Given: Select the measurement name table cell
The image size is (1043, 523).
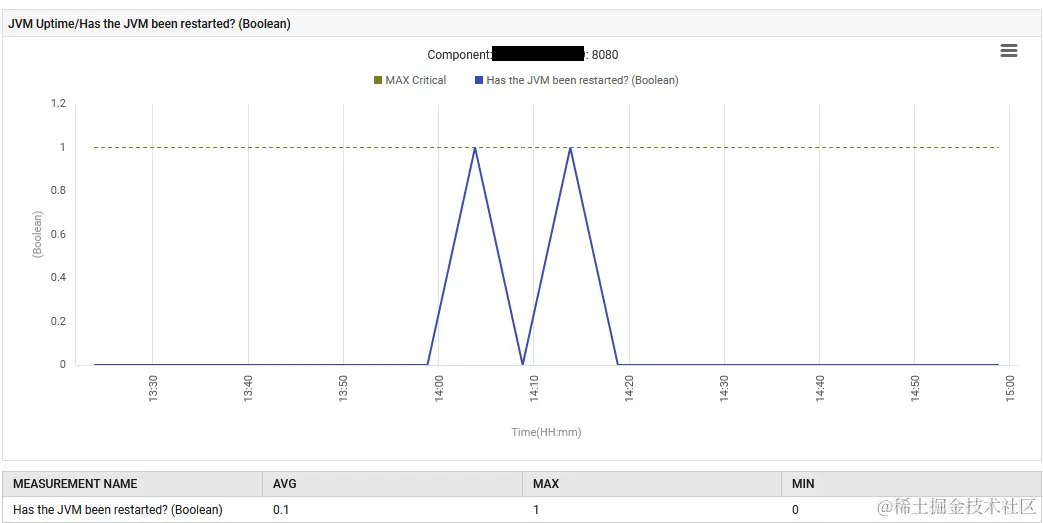Looking at the screenshot, I should pyautogui.click(x=132, y=510).
